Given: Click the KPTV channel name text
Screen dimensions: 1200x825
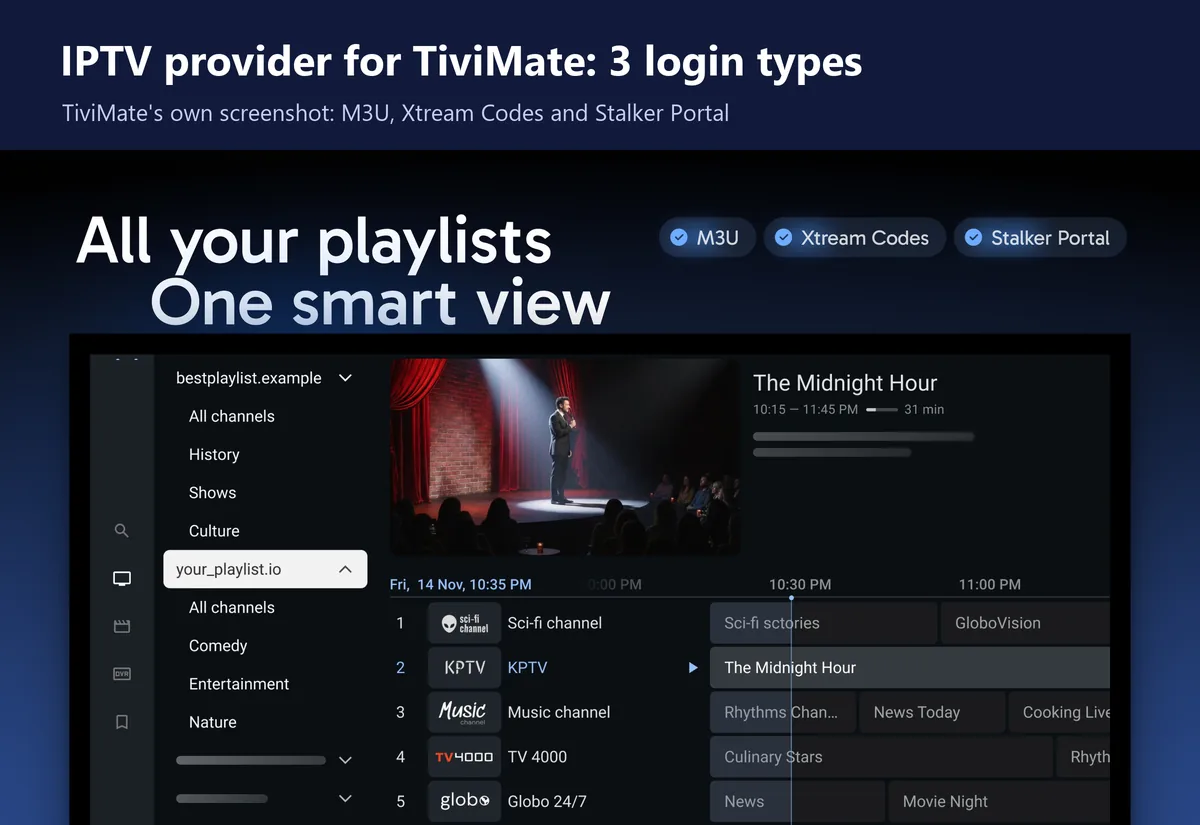Looking at the screenshot, I should [x=527, y=668].
